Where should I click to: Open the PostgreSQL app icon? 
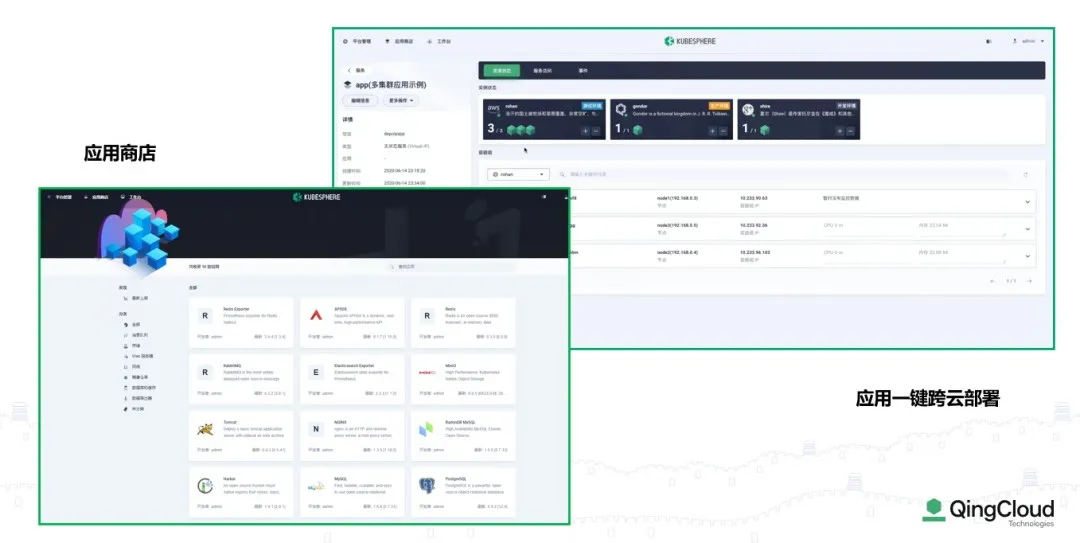(x=427, y=486)
